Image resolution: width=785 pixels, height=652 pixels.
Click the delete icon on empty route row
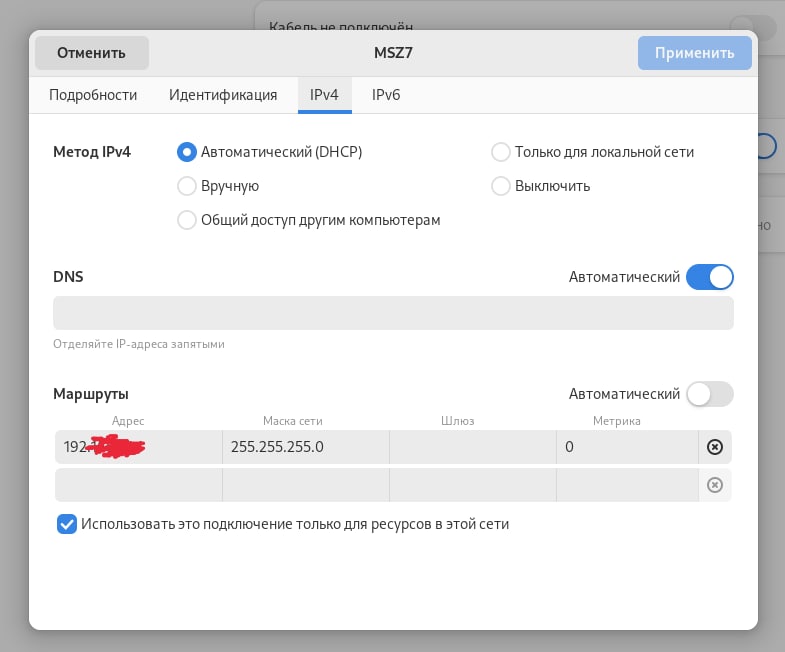(714, 485)
